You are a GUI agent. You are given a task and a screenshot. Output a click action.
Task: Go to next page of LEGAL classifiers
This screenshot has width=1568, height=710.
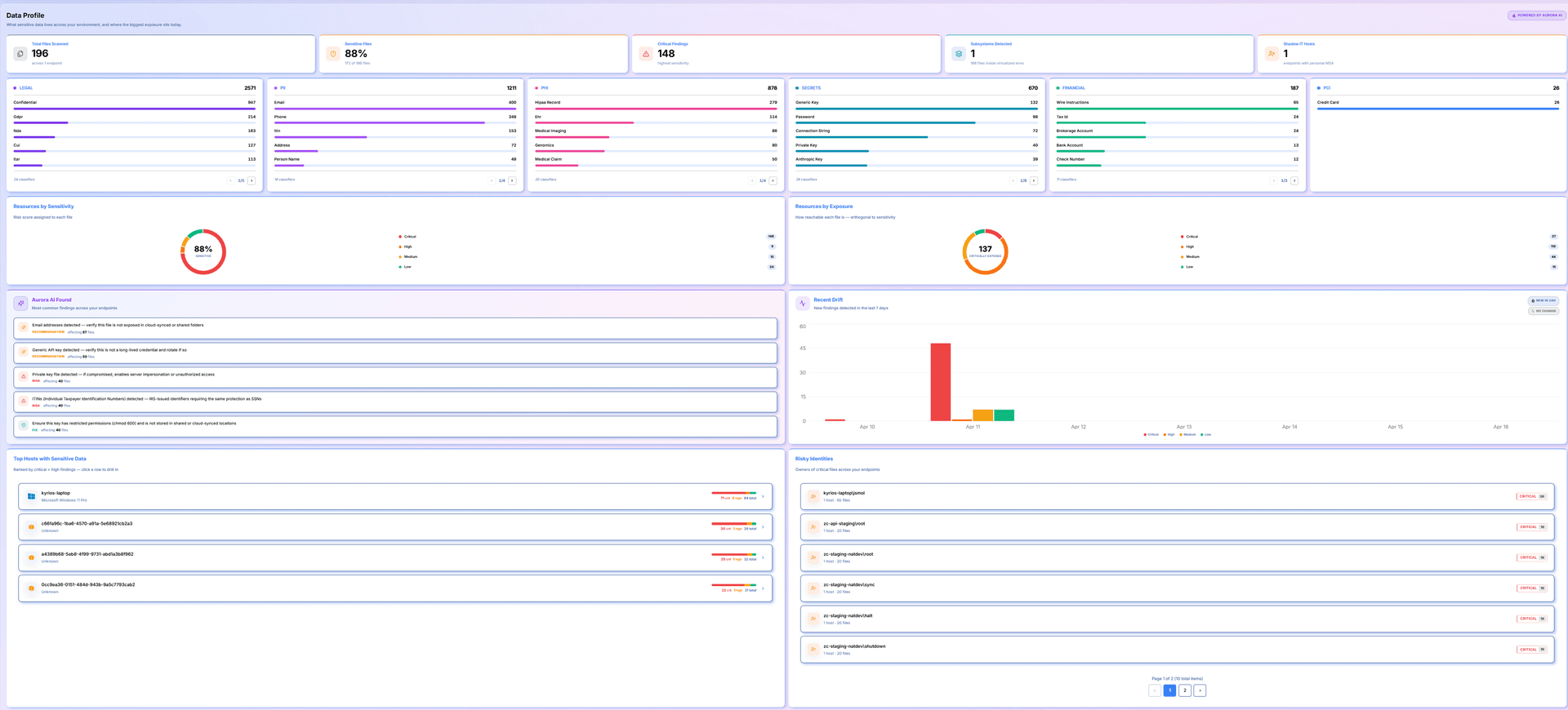[x=252, y=180]
